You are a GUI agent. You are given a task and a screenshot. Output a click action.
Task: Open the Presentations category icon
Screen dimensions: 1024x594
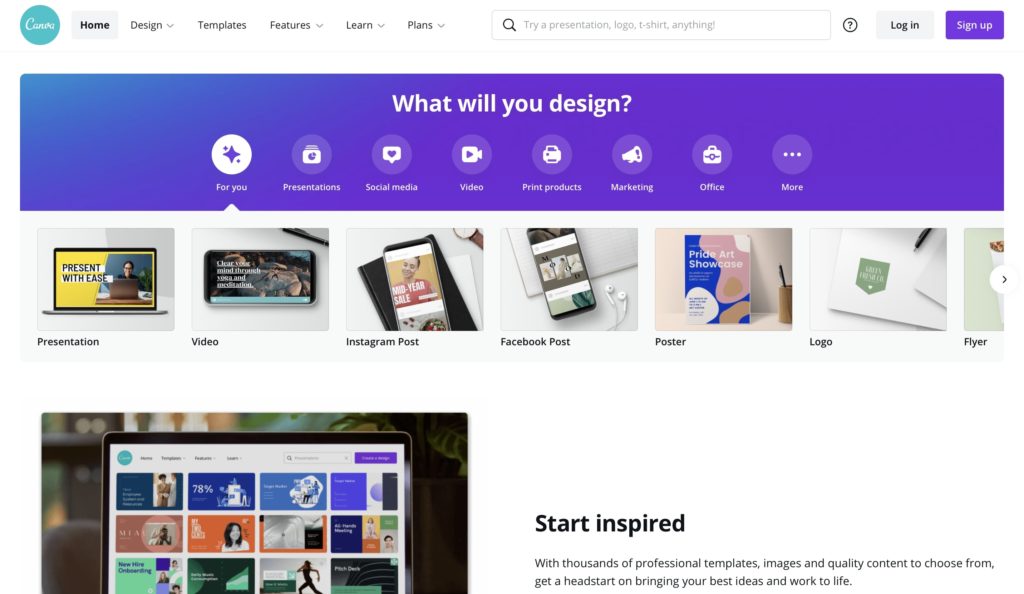[x=312, y=155]
